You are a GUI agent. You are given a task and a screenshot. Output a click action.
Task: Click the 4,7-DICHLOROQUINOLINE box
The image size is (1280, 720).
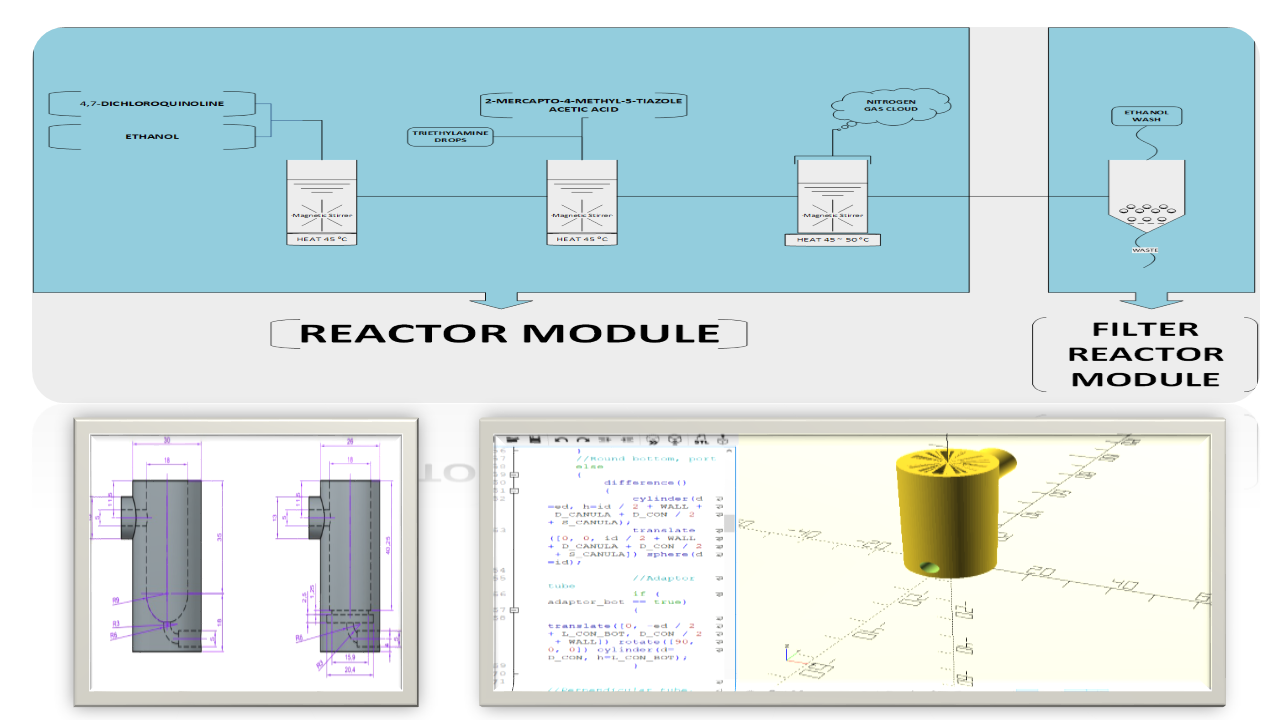coord(152,104)
